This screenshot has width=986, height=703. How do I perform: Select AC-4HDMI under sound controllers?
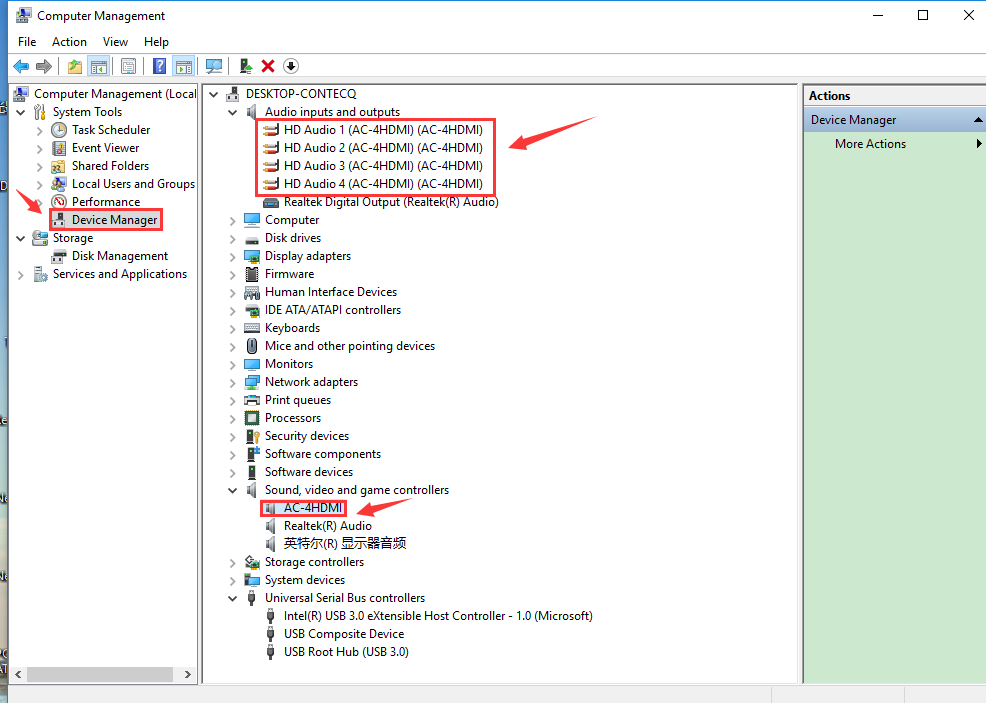313,508
